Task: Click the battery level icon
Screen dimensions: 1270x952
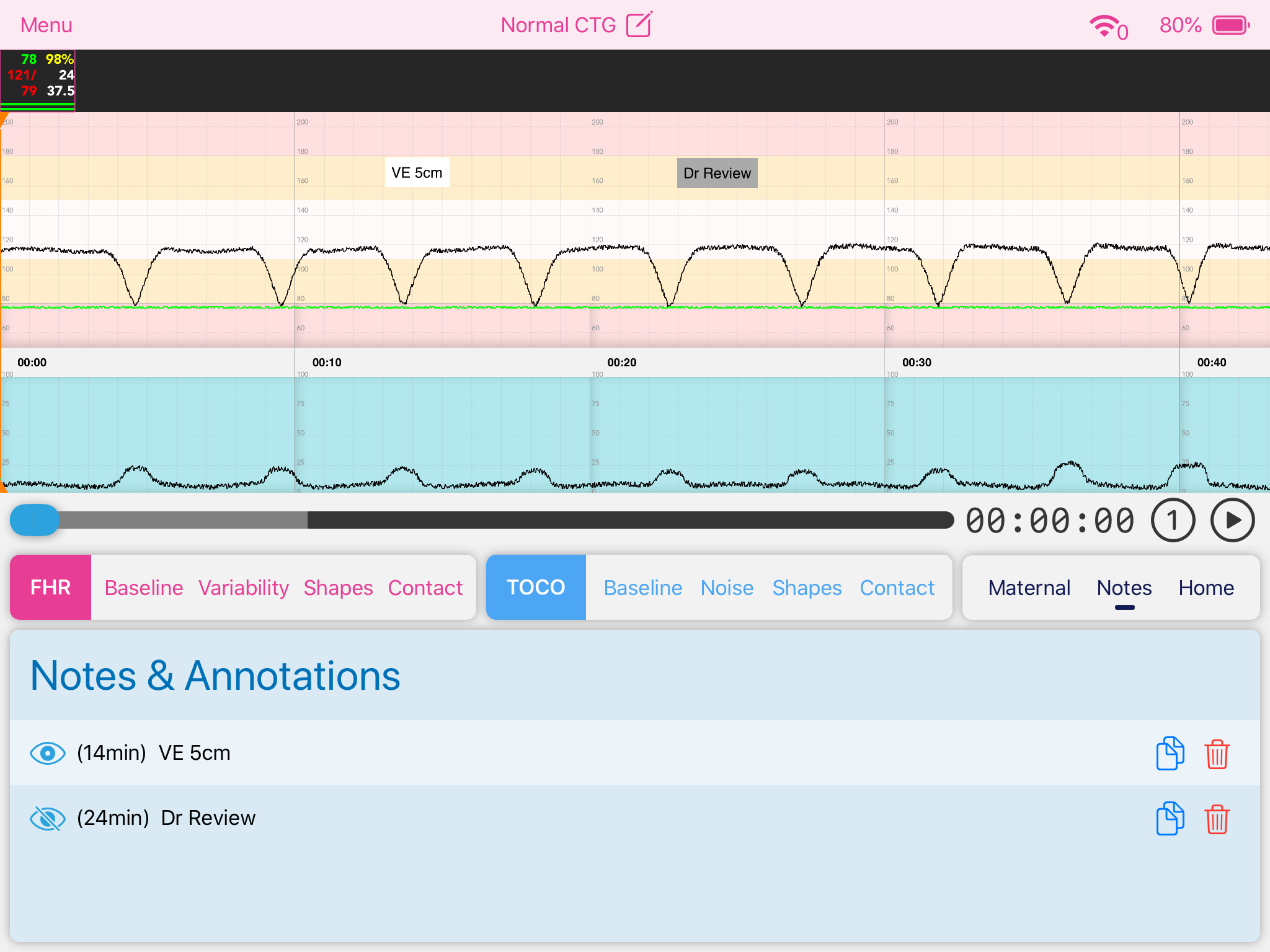Action: [x=1230, y=25]
